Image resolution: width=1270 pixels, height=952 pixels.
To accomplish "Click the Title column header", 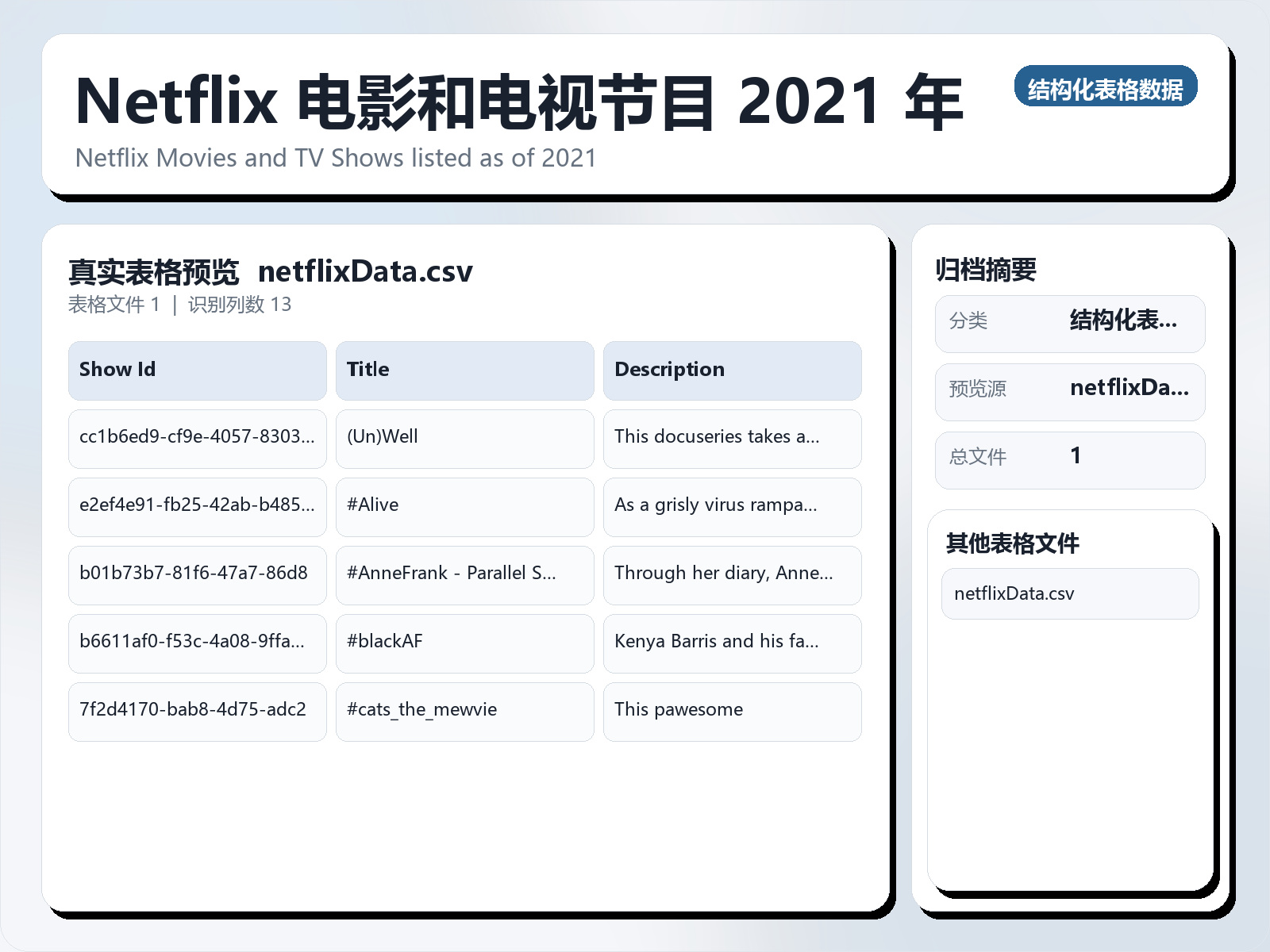I will point(464,370).
